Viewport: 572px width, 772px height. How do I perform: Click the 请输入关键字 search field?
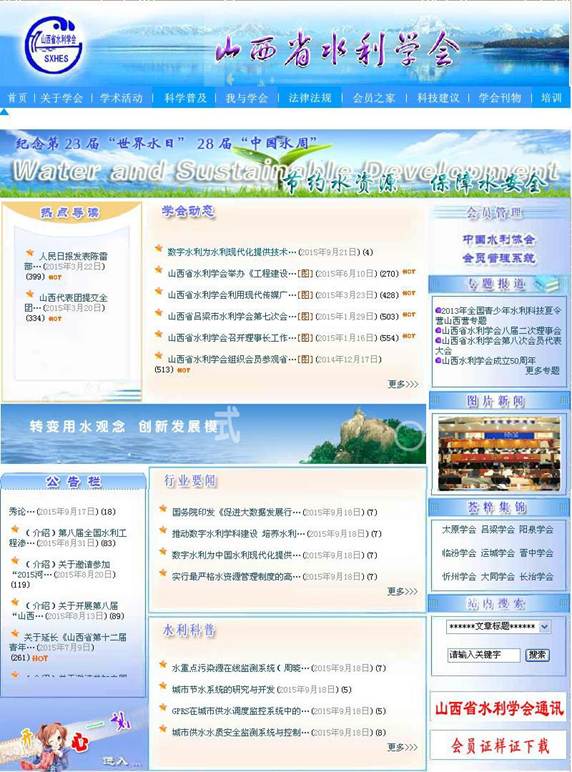tap(483, 655)
